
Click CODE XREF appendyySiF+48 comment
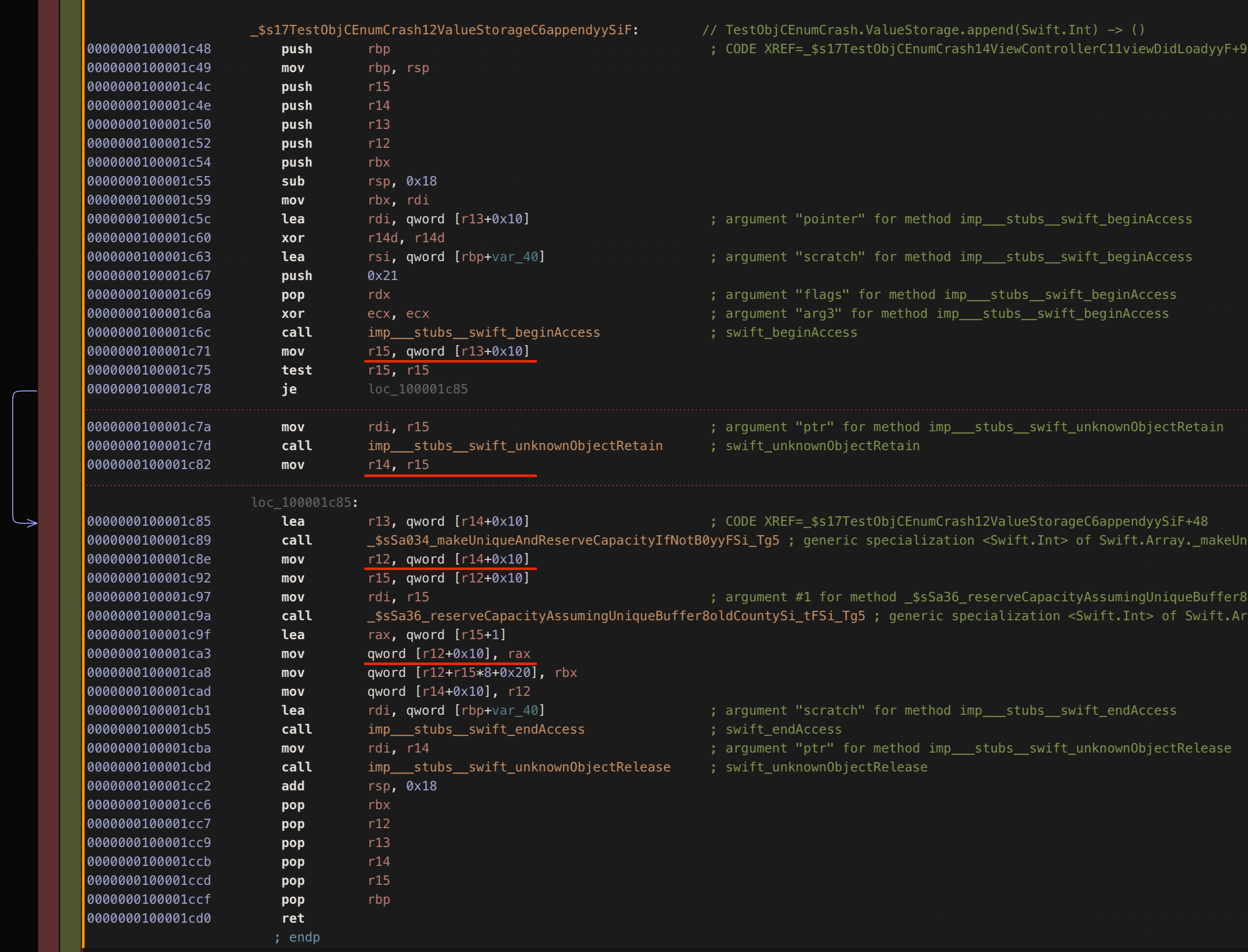click(959, 521)
